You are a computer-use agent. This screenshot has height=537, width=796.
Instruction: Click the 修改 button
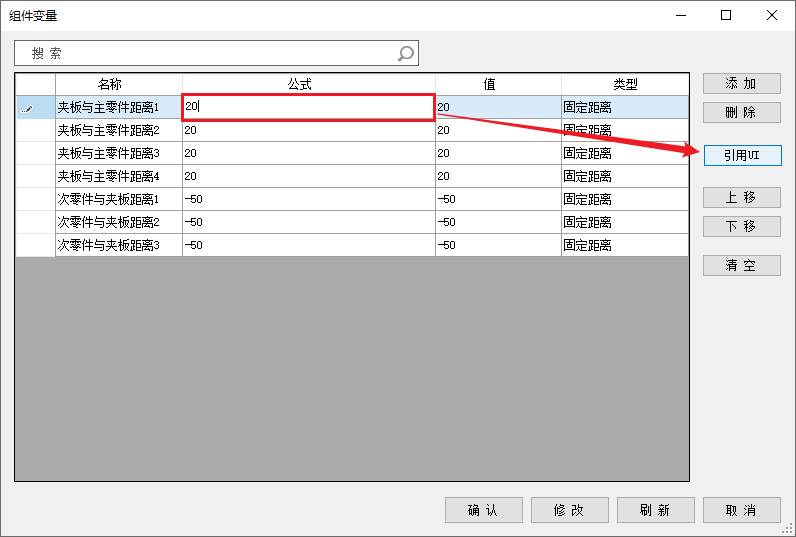(570, 510)
